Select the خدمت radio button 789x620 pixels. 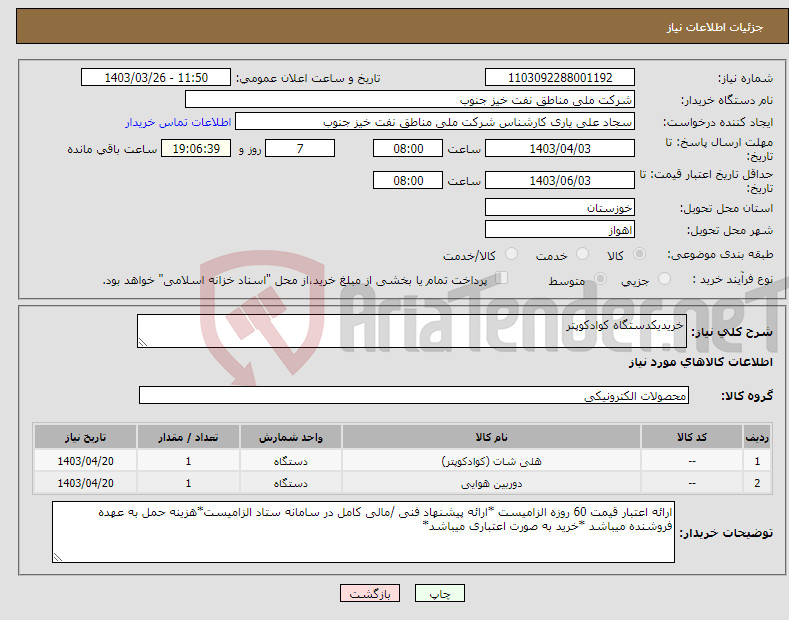pyautogui.click(x=582, y=254)
